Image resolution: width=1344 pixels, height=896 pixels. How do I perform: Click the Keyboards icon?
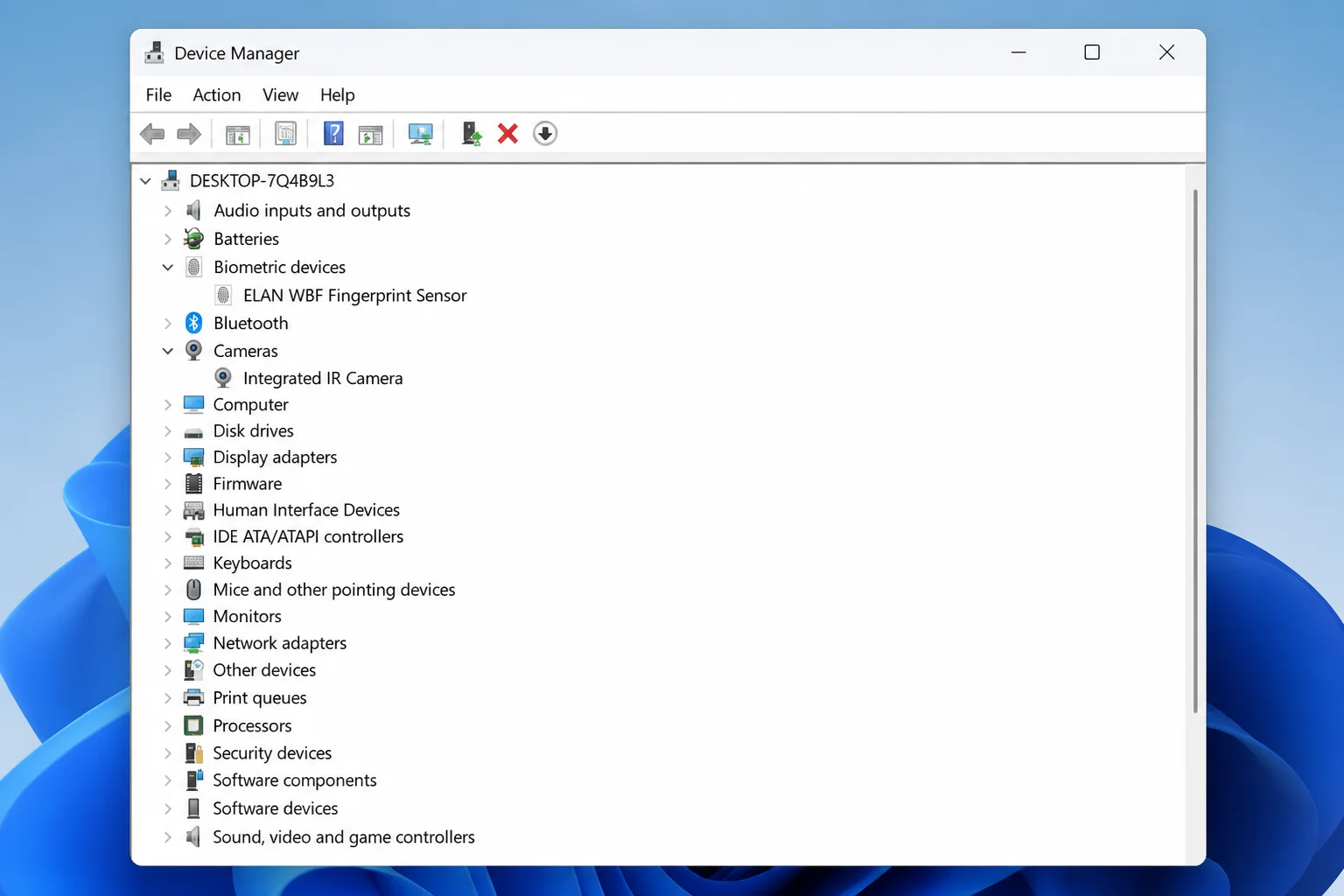pyautogui.click(x=193, y=563)
